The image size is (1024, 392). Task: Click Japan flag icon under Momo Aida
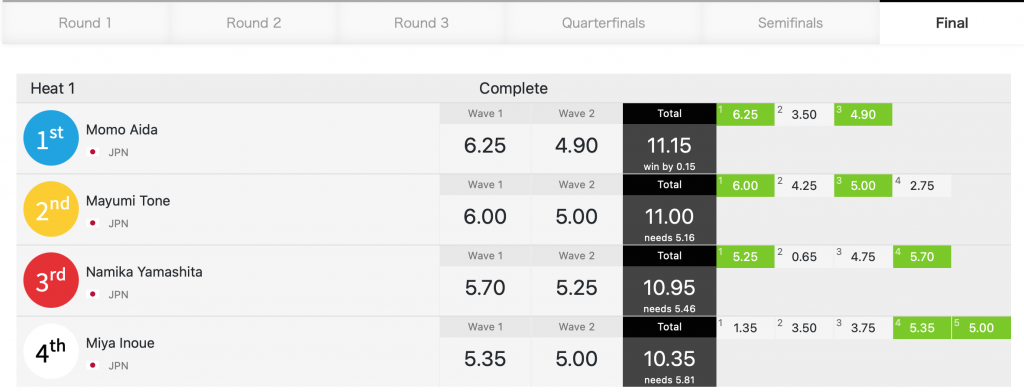[93, 152]
